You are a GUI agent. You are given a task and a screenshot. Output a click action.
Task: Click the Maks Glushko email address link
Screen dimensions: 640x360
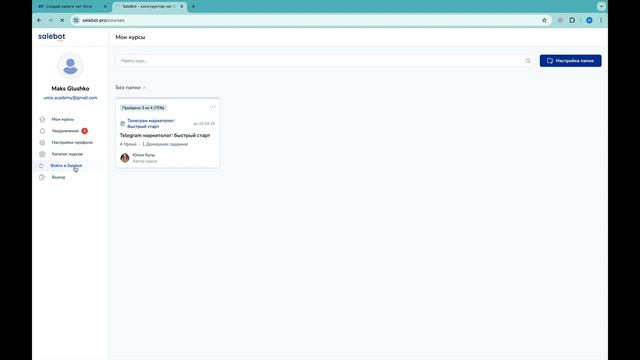click(x=70, y=98)
